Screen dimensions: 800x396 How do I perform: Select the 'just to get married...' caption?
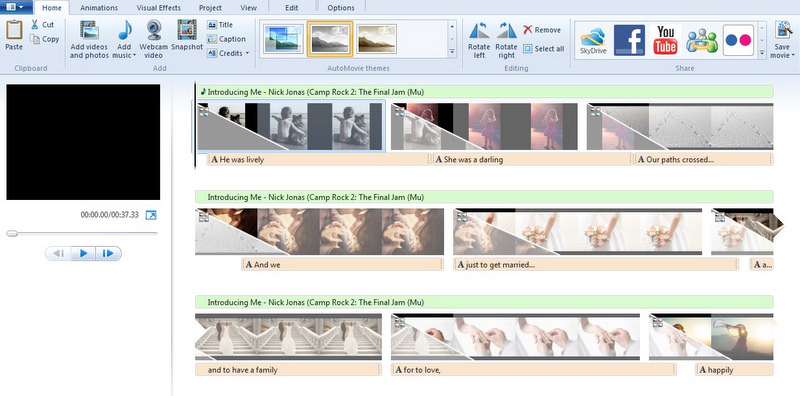(596, 264)
